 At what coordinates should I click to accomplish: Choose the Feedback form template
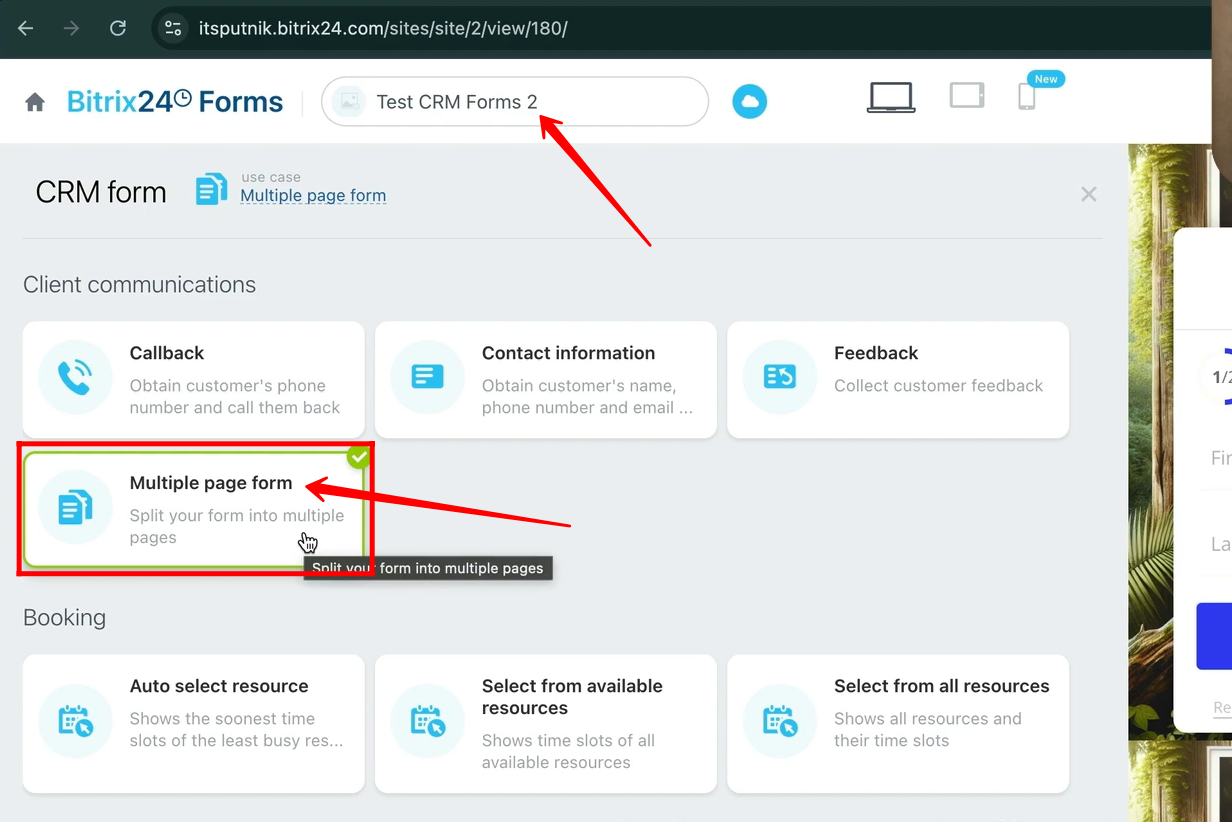(898, 380)
